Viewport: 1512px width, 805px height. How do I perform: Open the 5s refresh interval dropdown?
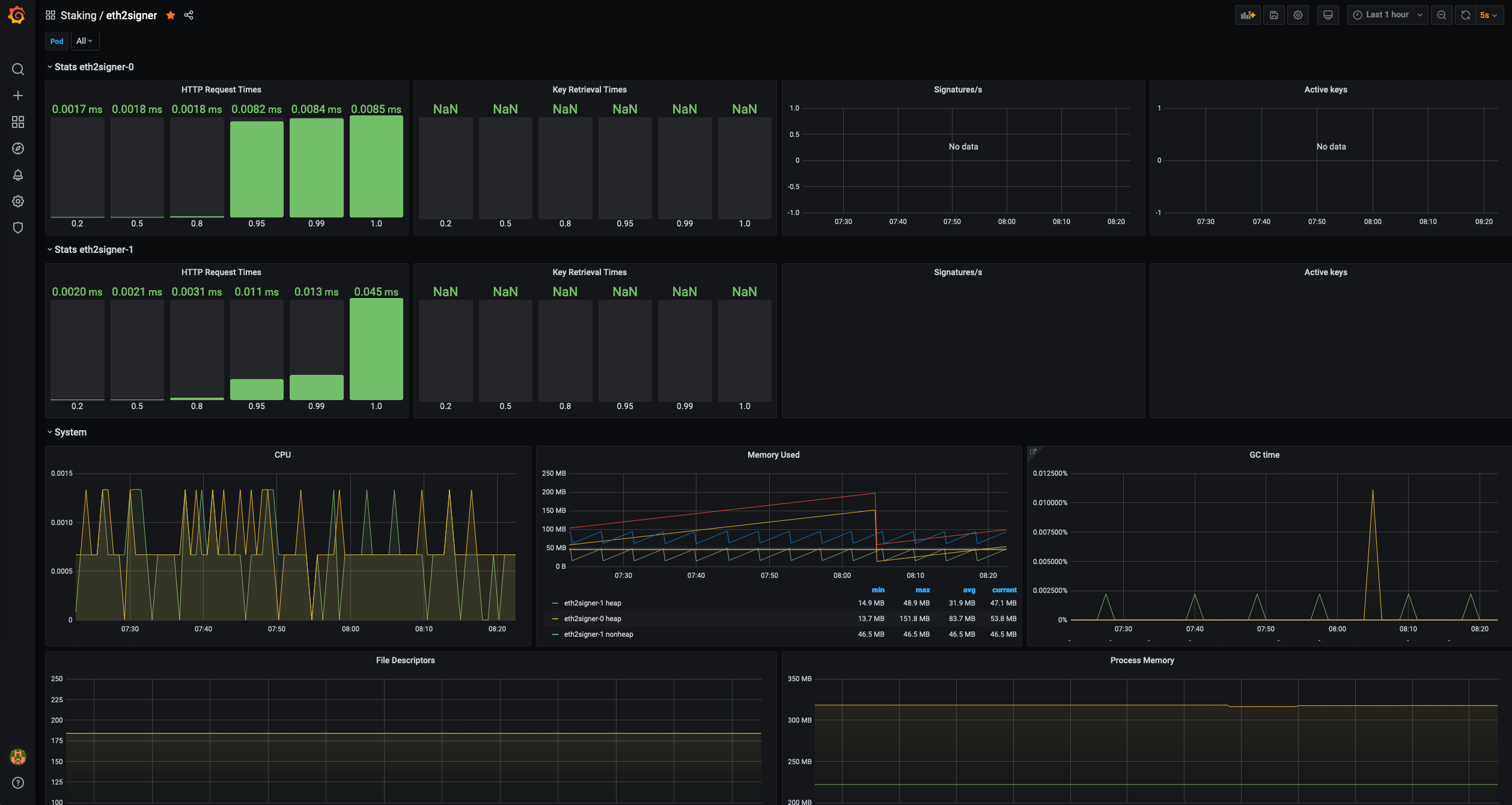pos(1488,15)
